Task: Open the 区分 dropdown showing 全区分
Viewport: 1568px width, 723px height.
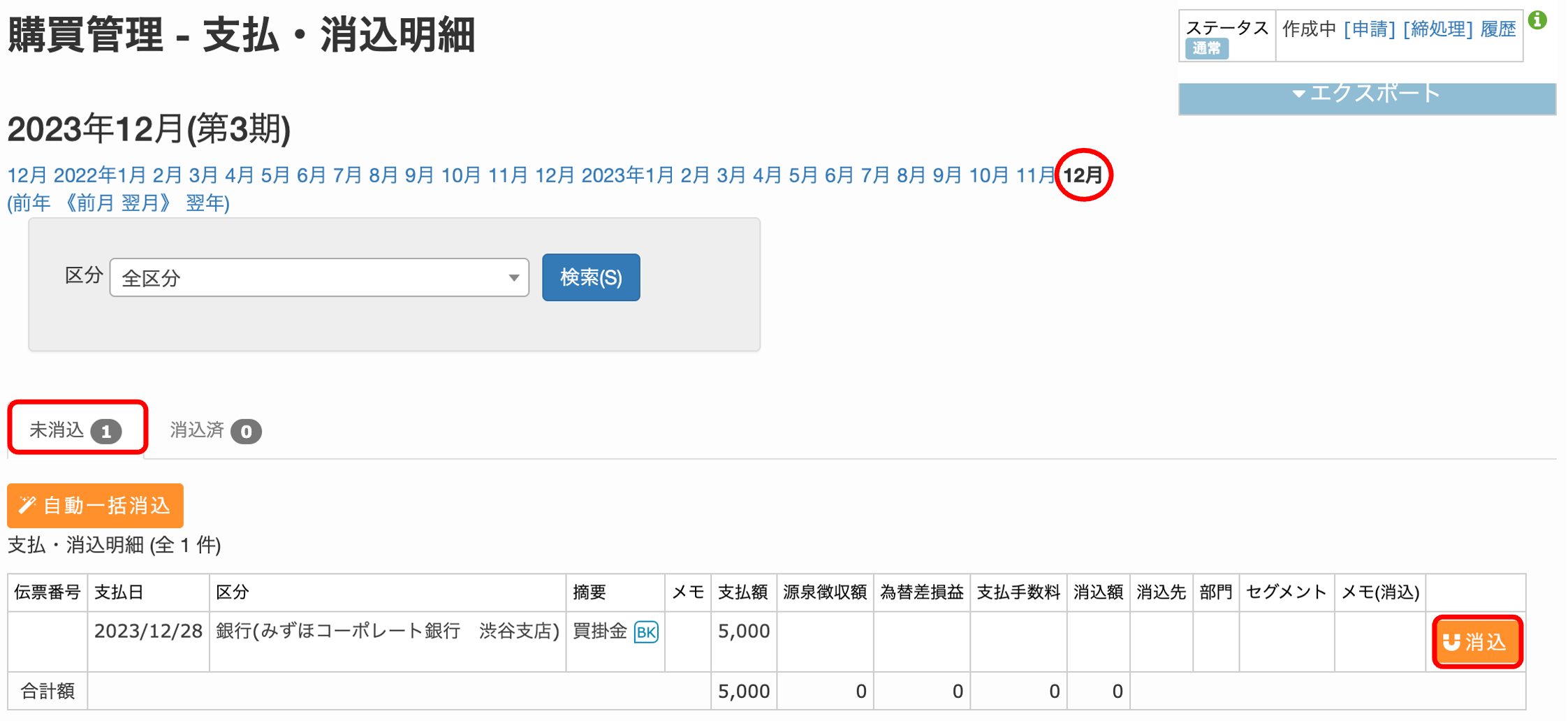Action: [319, 278]
